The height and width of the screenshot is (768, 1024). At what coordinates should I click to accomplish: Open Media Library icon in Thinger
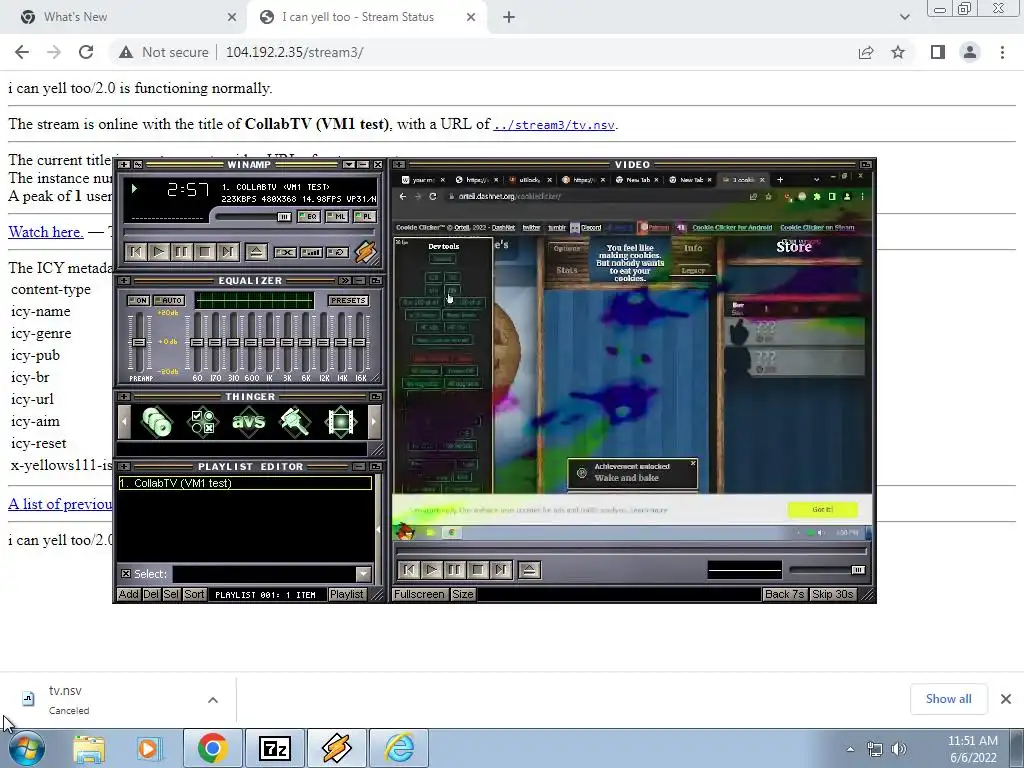(157, 422)
